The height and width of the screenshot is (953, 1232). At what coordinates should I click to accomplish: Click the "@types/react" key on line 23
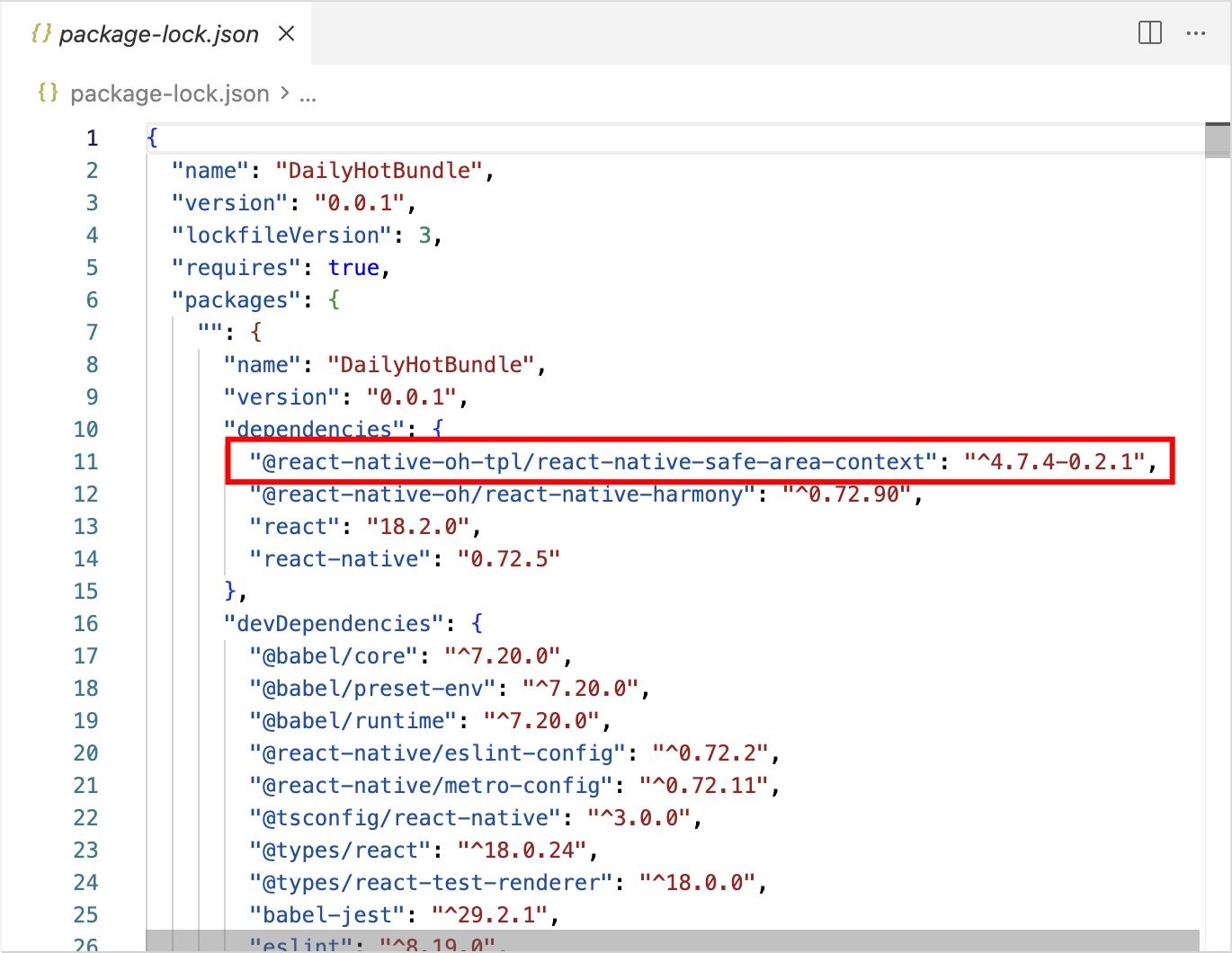[x=341, y=851]
